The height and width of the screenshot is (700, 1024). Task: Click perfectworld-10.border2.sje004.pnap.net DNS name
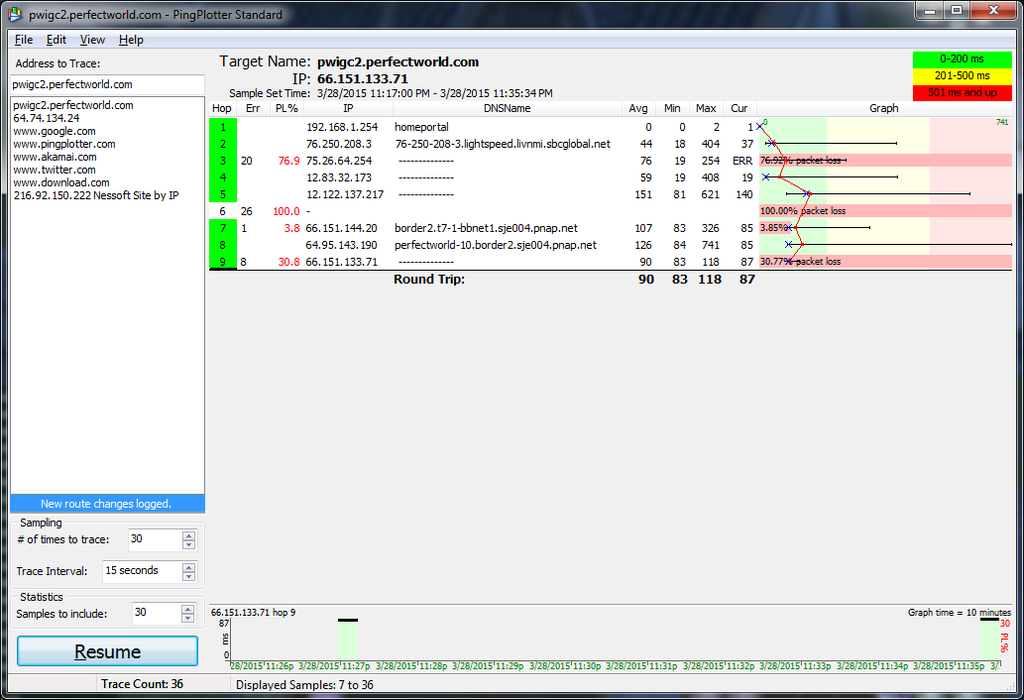click(495, 246)
